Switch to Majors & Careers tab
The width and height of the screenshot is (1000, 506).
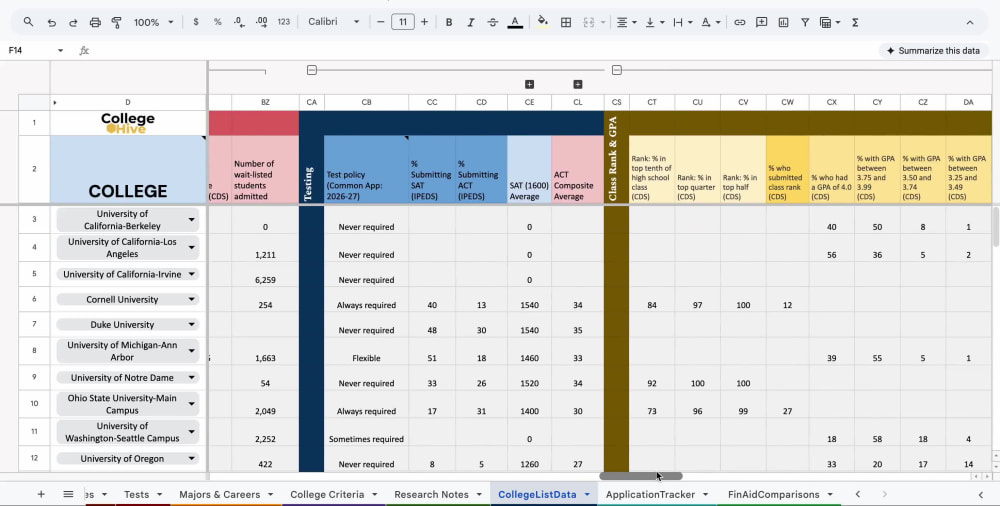coord(219,495)
